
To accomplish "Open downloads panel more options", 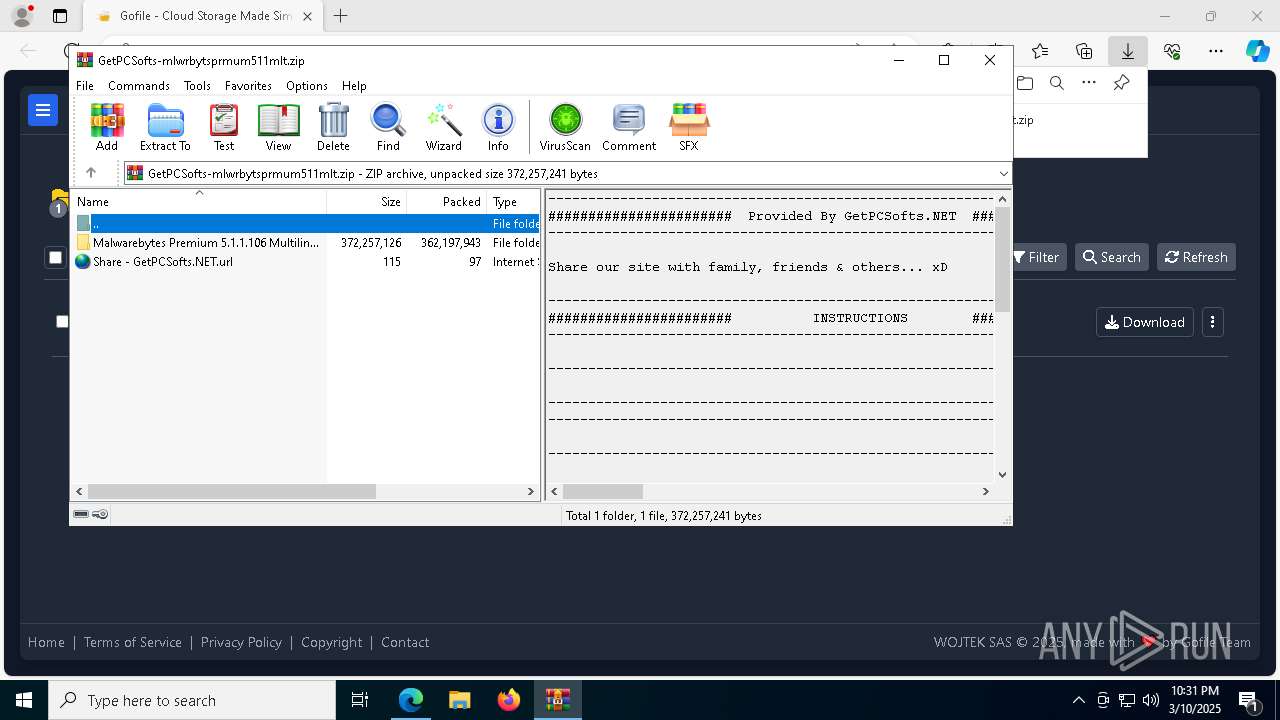I will 1089,83.
